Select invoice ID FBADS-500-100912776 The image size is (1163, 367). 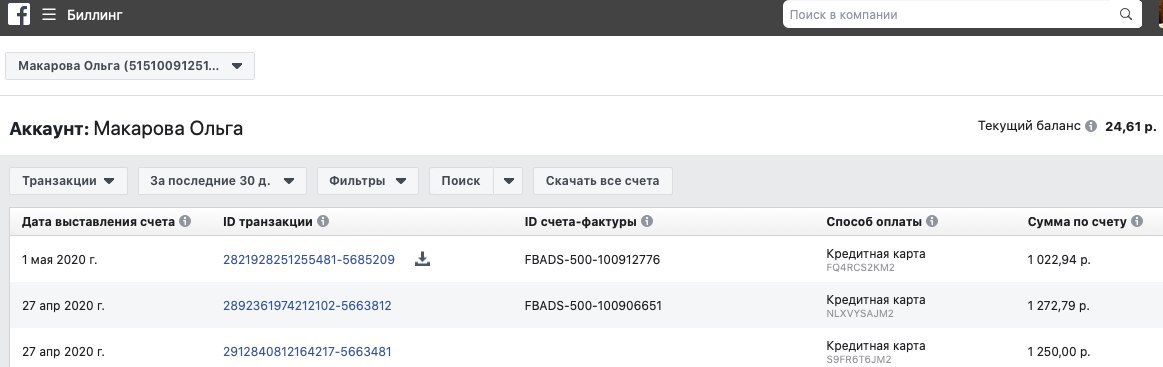[x=592, y=259]
